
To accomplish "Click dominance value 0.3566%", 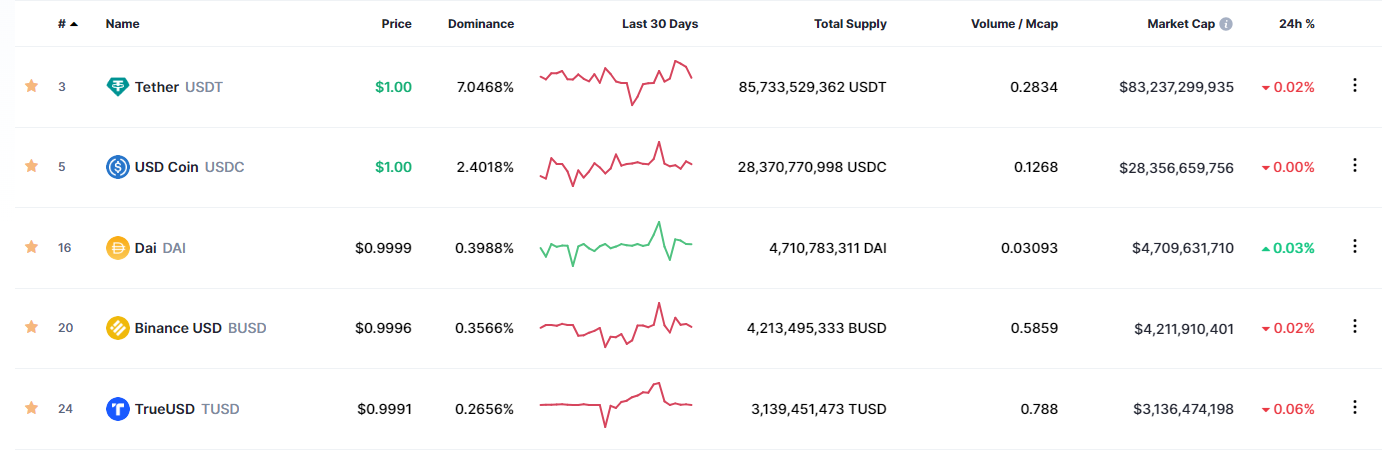I will 485,327.
